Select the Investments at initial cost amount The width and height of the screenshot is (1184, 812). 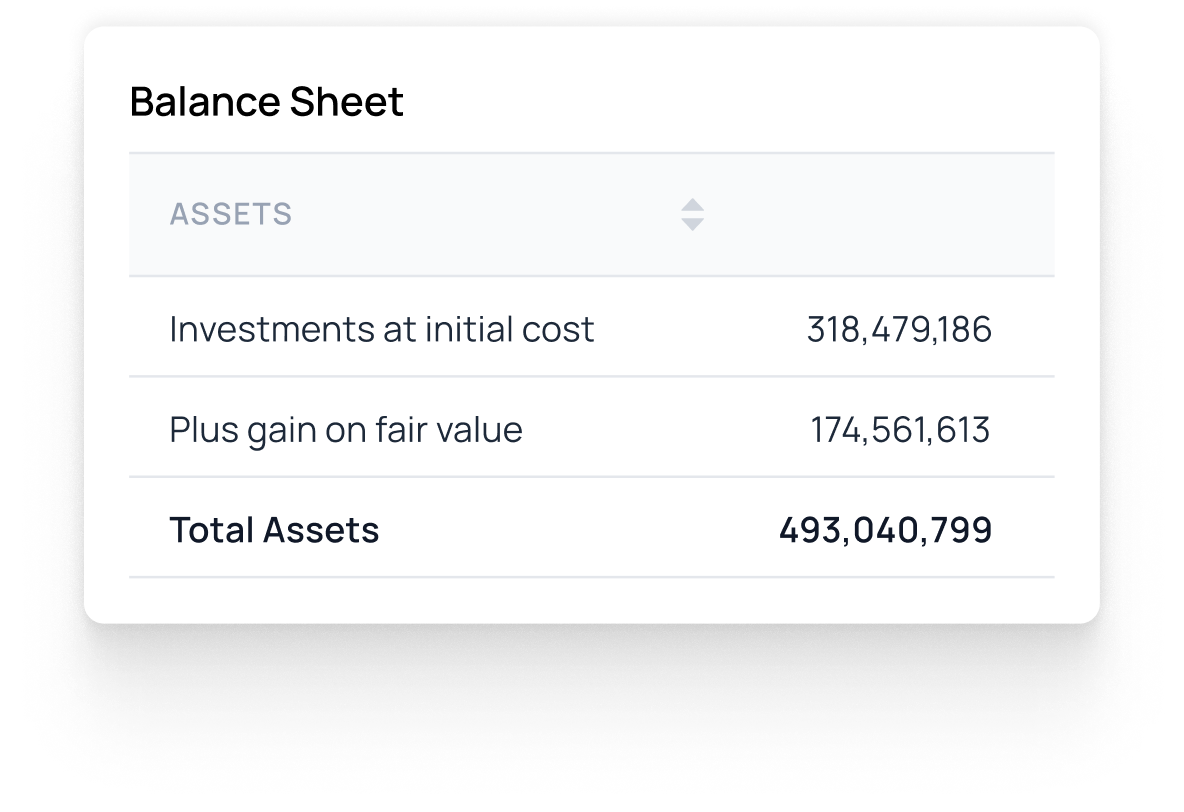point(899,328)
